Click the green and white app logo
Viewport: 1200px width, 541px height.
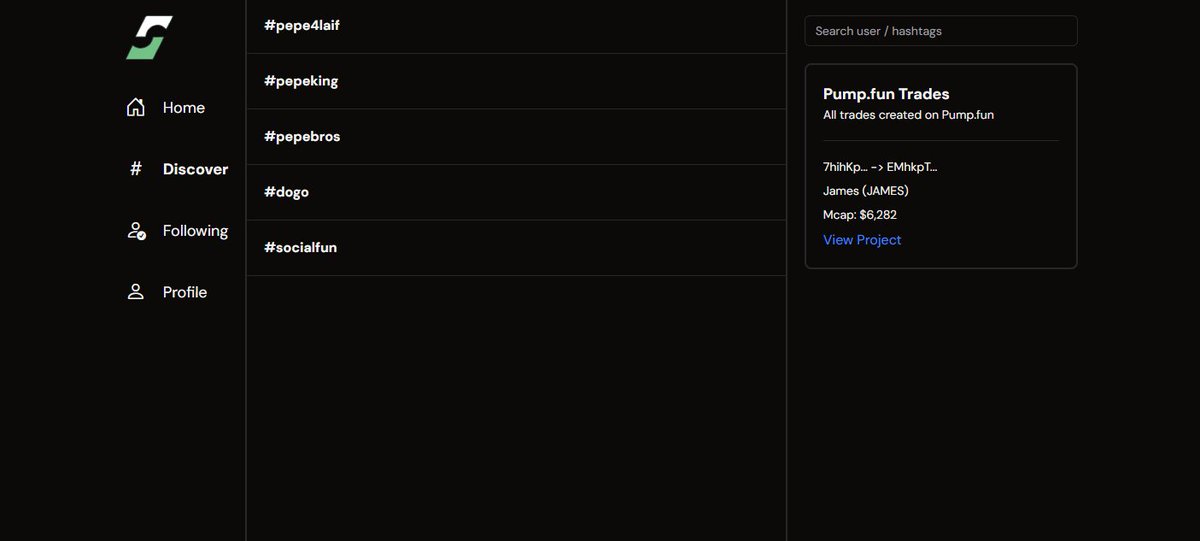pos(149,37)
